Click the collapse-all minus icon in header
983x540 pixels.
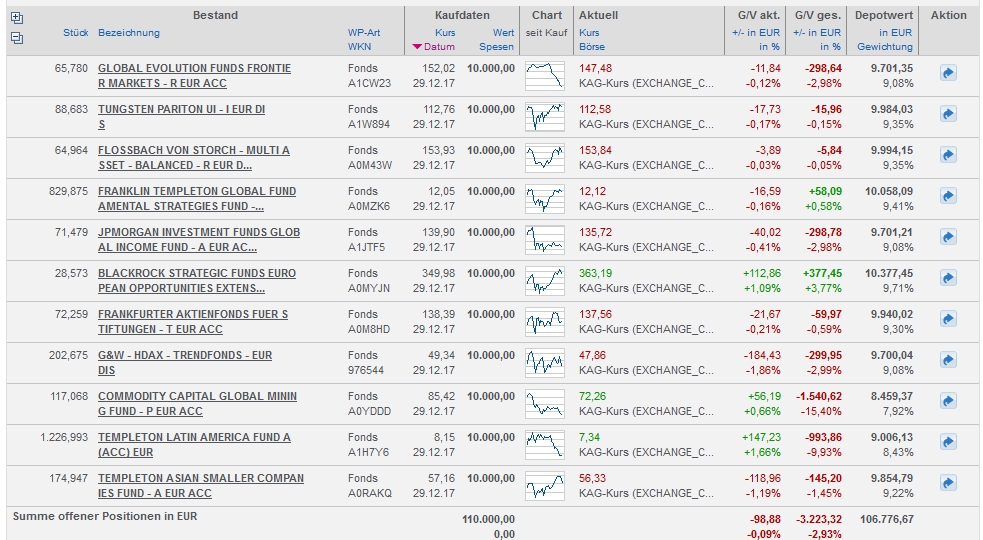tap(17, 38)
